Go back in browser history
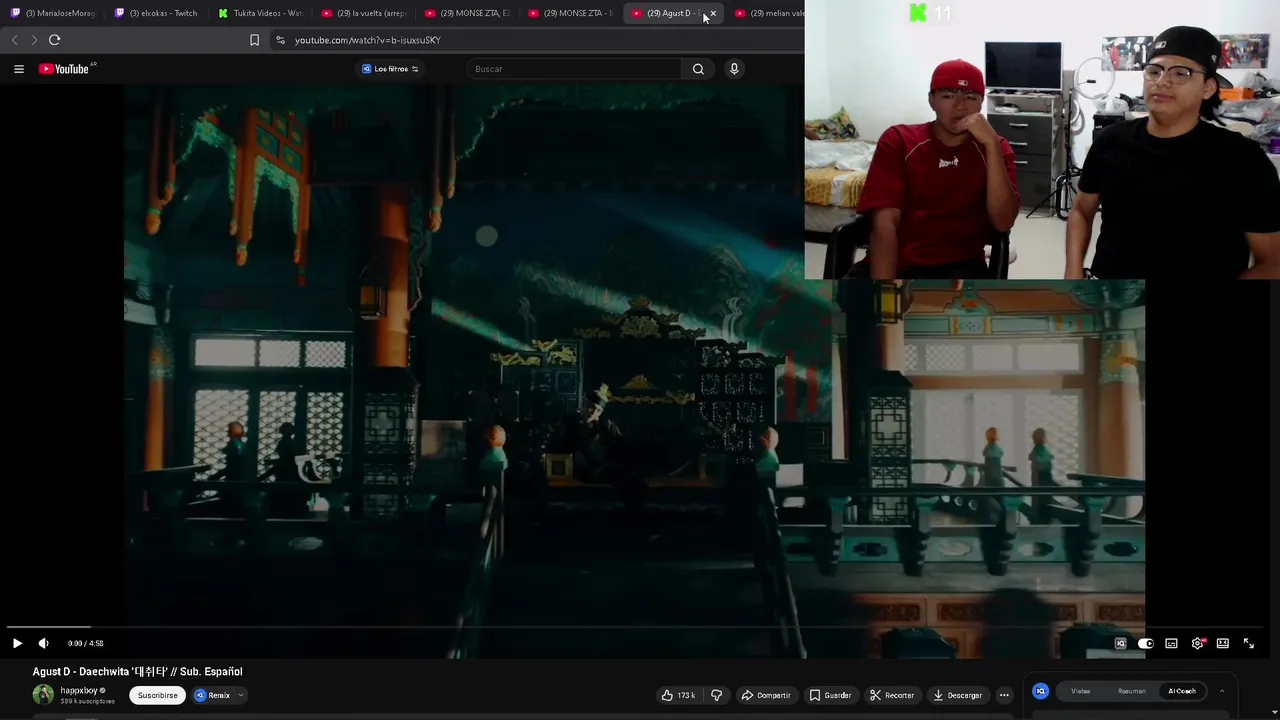Screen dimensions: 1280x720 point(14,40)
